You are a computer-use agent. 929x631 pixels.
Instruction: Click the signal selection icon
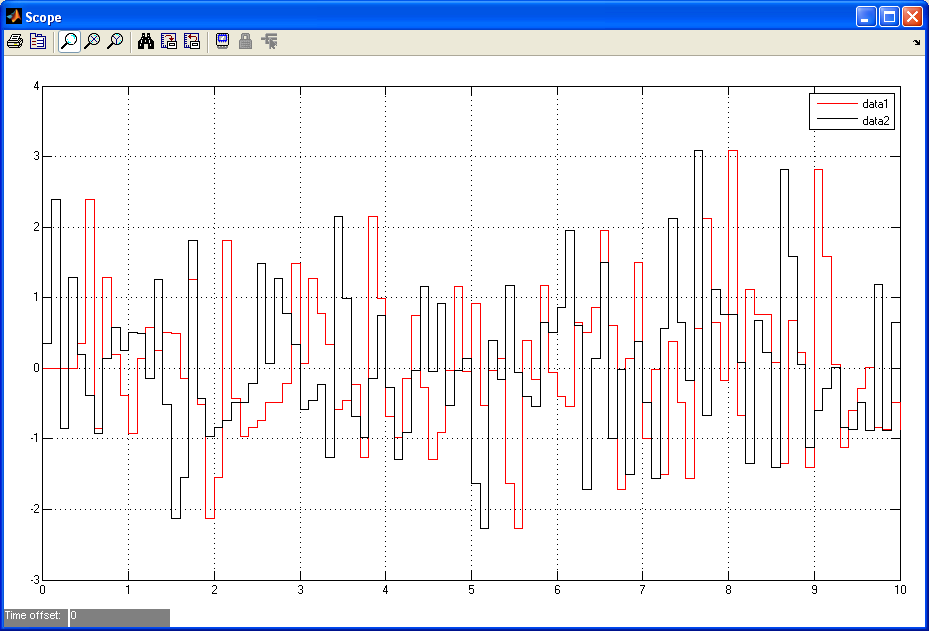(270, 41)
